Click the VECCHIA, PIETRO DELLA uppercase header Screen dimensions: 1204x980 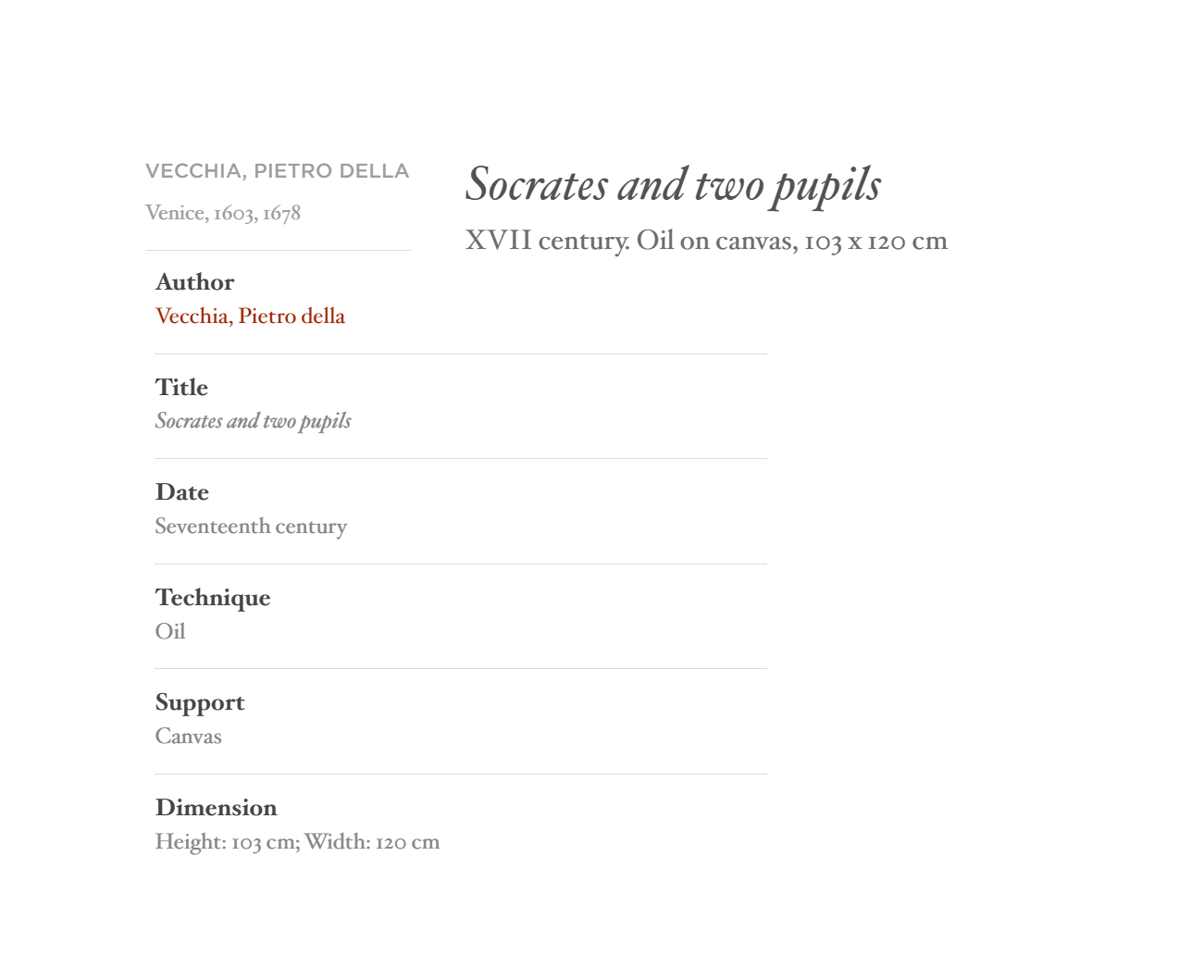tap(277, 171)
